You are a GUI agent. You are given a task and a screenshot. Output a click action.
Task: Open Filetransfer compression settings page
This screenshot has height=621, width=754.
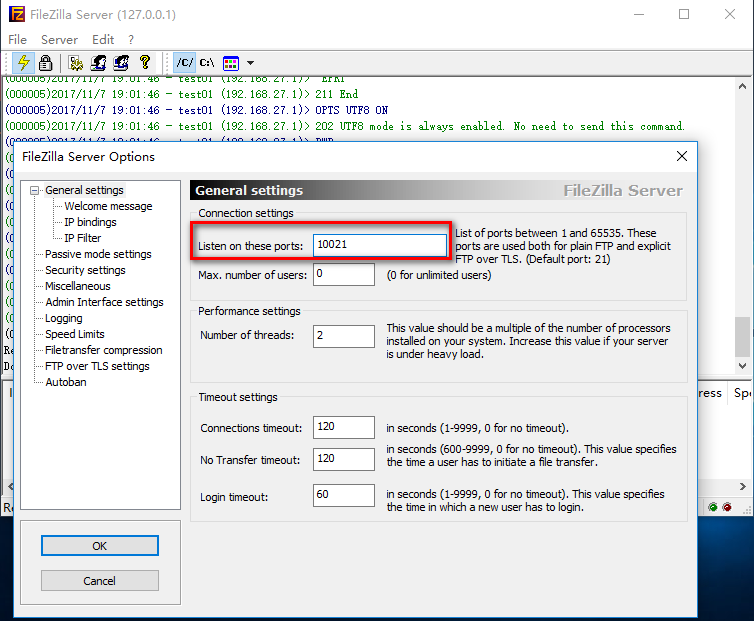[x=104, y=350]
